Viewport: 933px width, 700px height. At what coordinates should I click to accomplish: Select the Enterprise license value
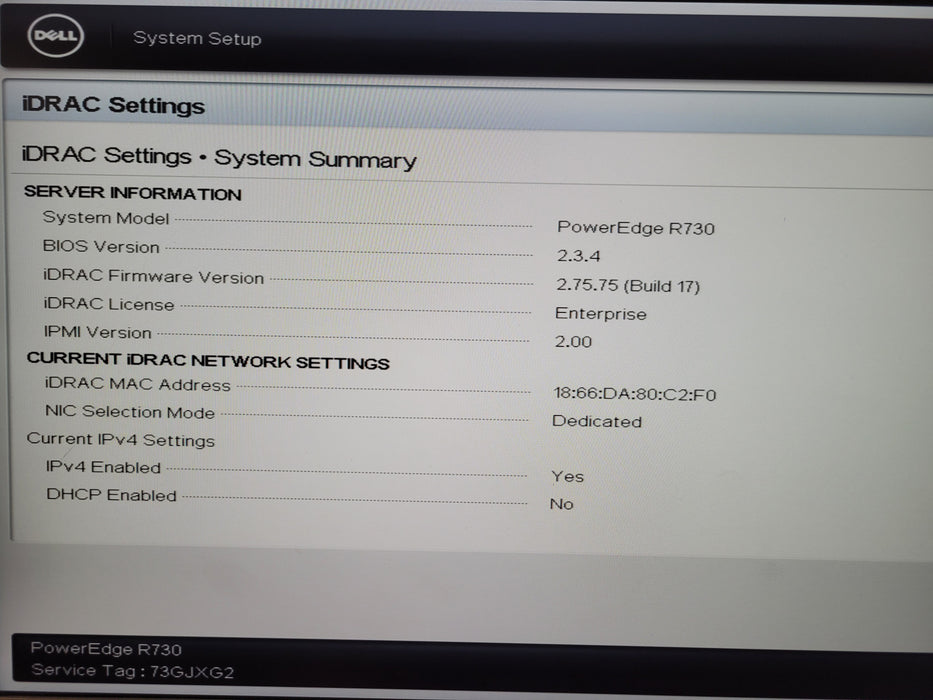600,314
